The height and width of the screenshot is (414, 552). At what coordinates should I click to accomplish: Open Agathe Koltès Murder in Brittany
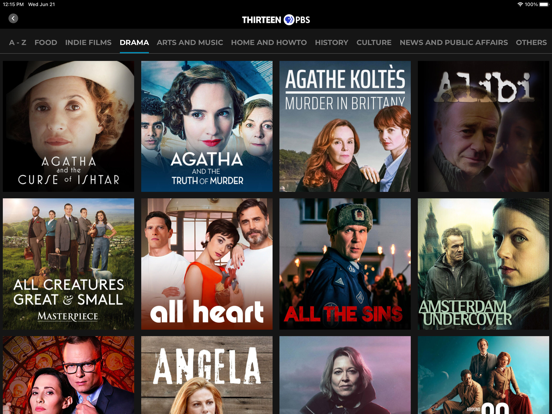(x=345, y=126)
